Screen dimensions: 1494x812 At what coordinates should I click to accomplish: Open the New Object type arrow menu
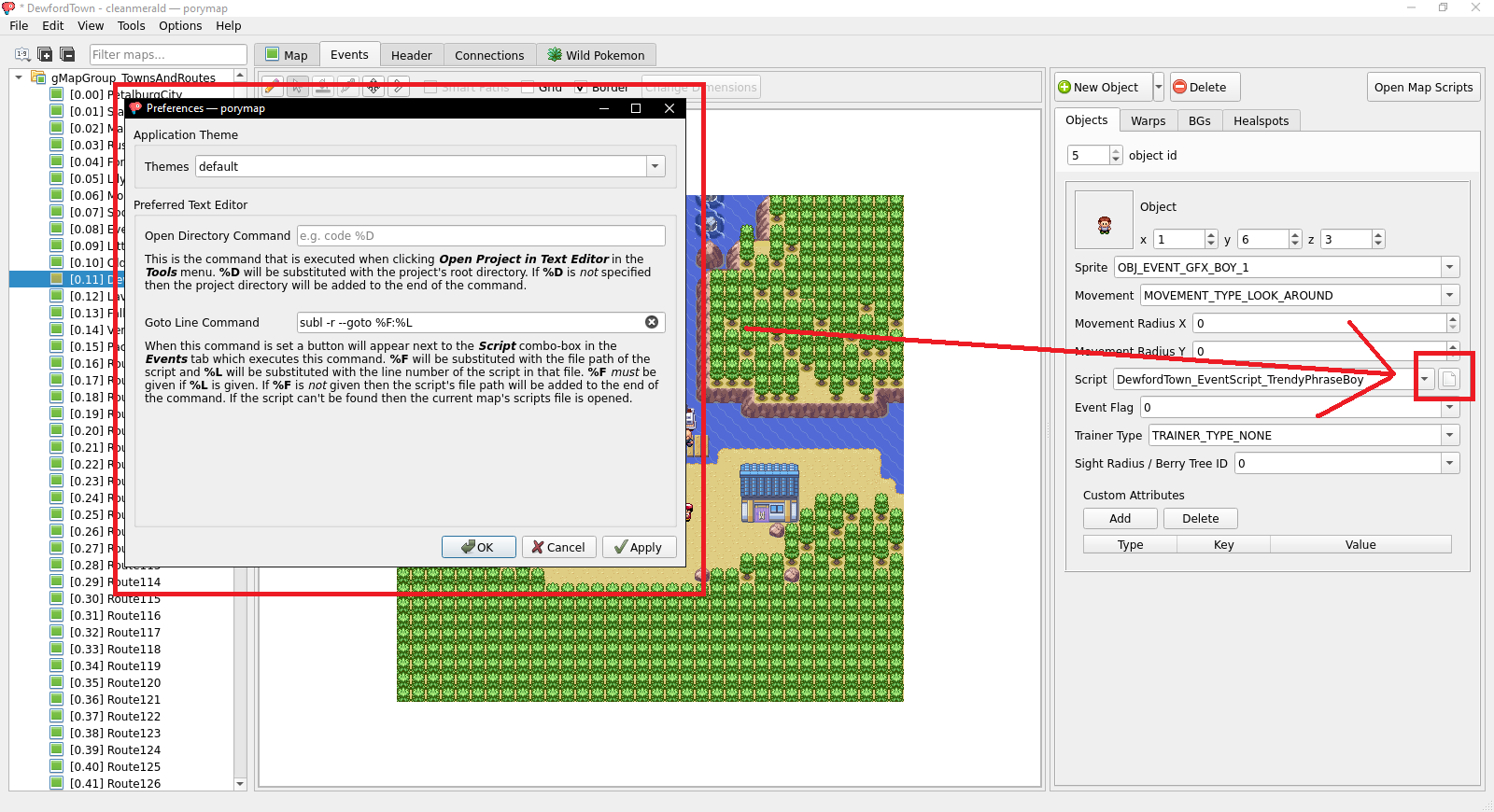coord(1159,87)
